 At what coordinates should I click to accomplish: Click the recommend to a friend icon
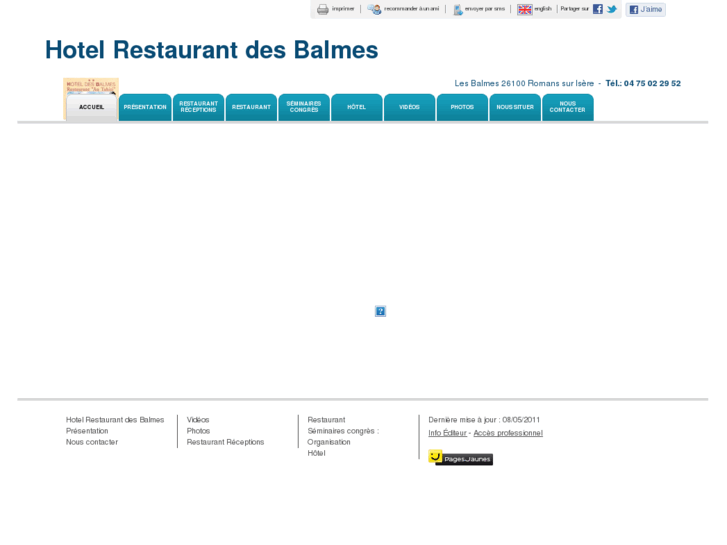[374, 9]
